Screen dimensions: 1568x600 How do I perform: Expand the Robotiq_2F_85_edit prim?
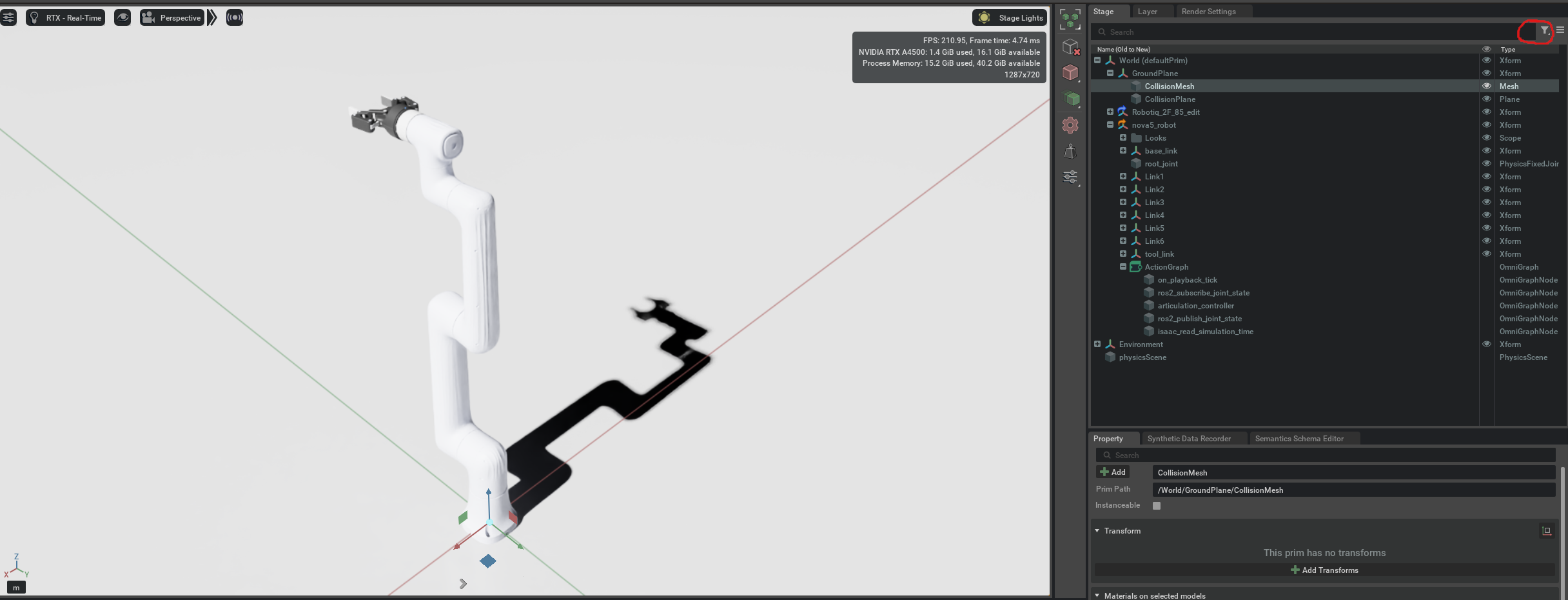click(1110, 112)
